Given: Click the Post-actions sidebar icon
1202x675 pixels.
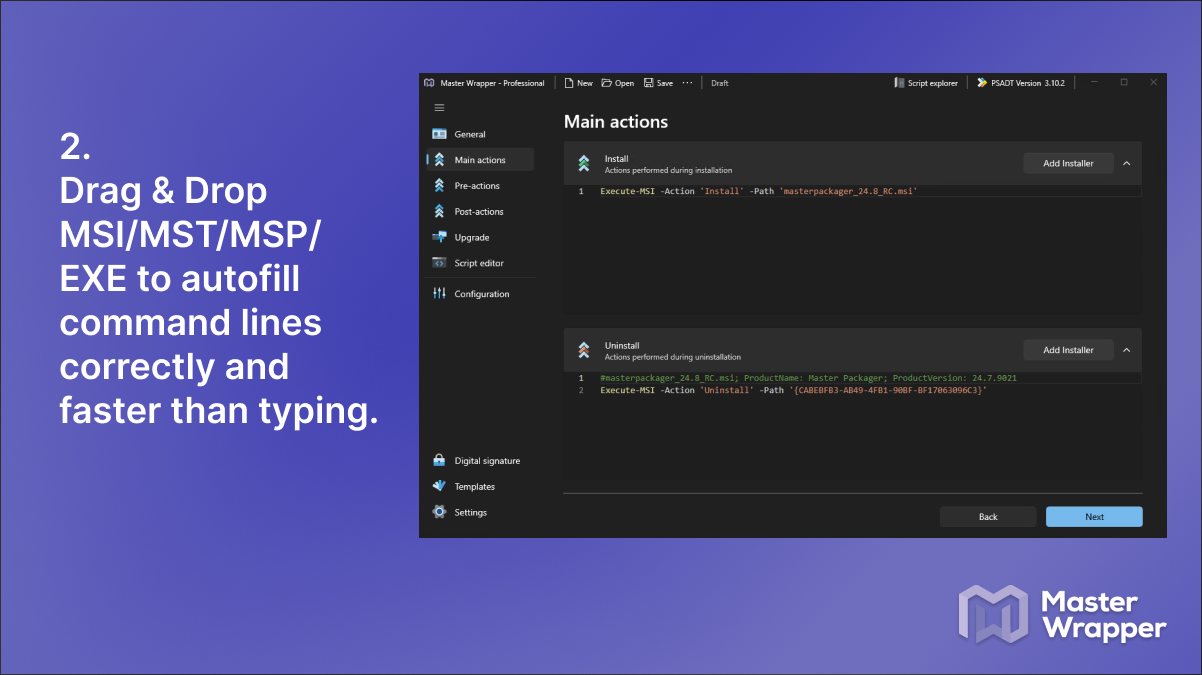Looking at the screenshot, I should 439,212.
